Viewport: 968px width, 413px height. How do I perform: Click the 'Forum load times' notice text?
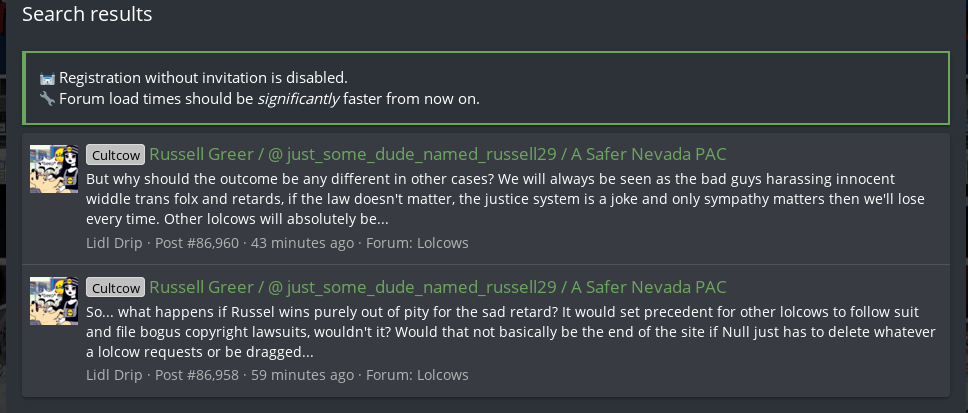pyautogui.click(x=269, y=98)
